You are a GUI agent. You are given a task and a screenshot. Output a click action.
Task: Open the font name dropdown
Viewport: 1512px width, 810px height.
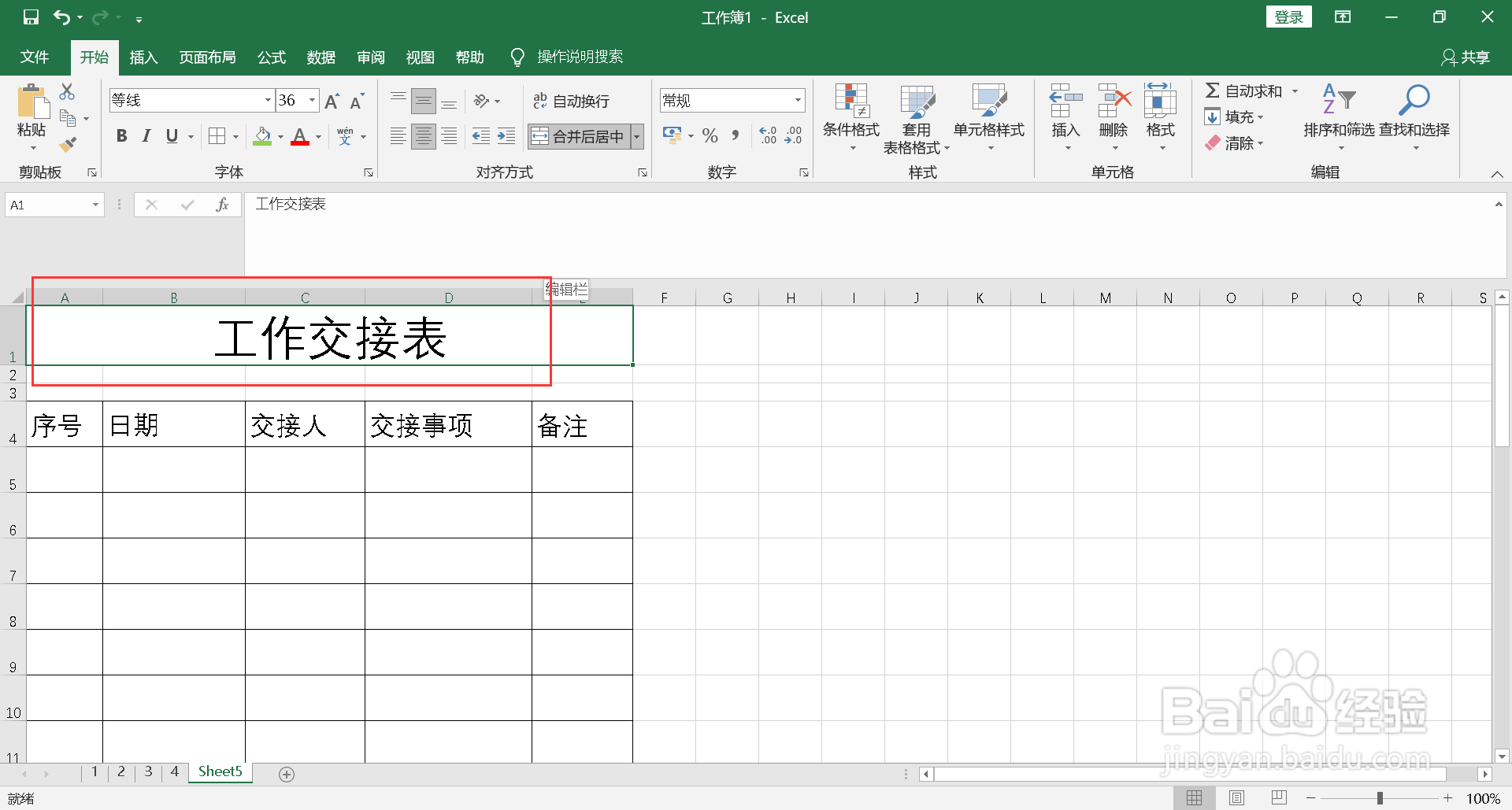point(267,101)
